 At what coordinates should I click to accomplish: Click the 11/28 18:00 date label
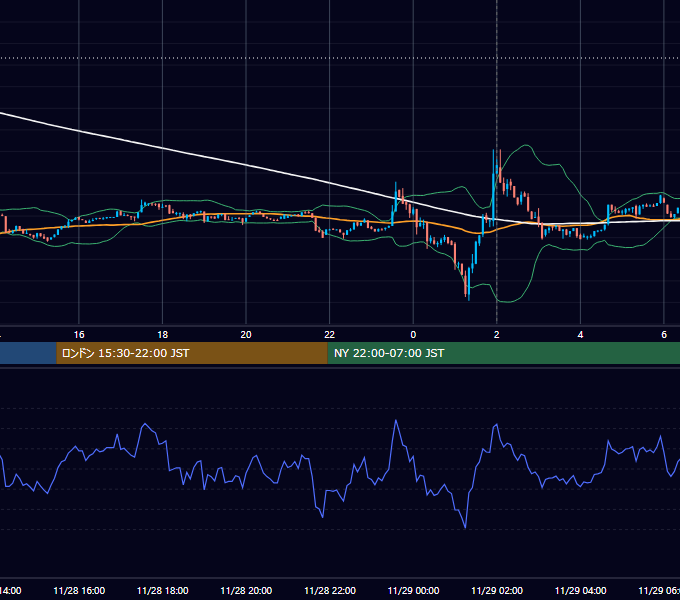tap(163, 591)
